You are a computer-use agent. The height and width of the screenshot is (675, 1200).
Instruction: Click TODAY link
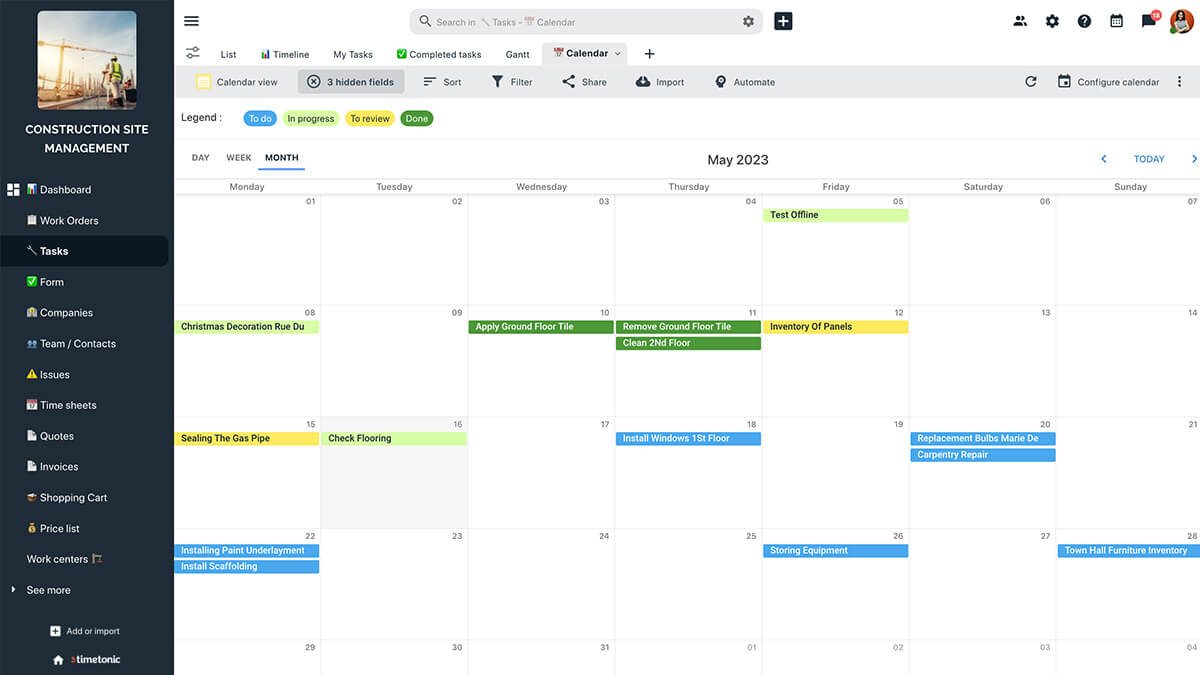pos(1149,159)
